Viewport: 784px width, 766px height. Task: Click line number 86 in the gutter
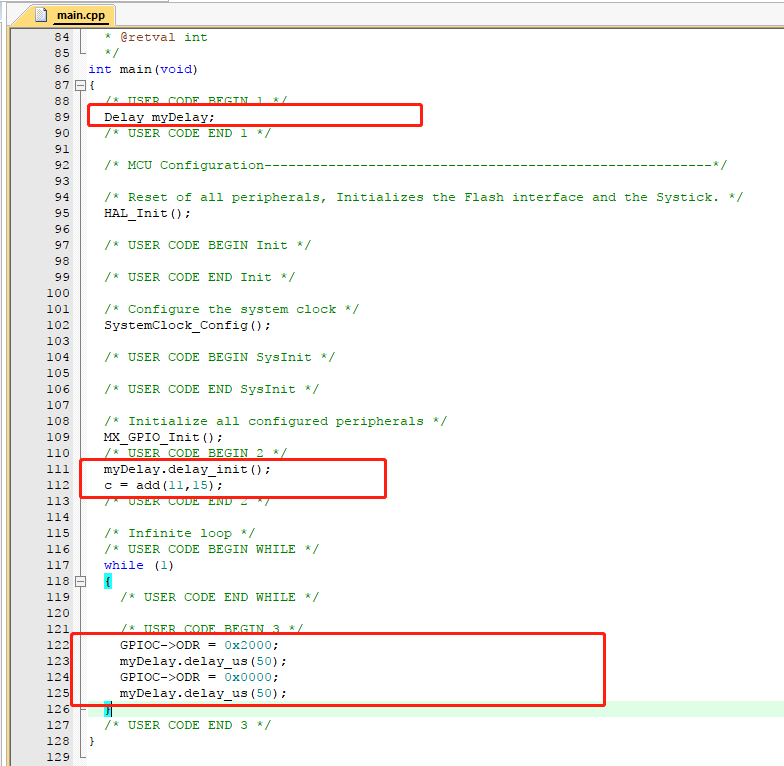[62, 69]
